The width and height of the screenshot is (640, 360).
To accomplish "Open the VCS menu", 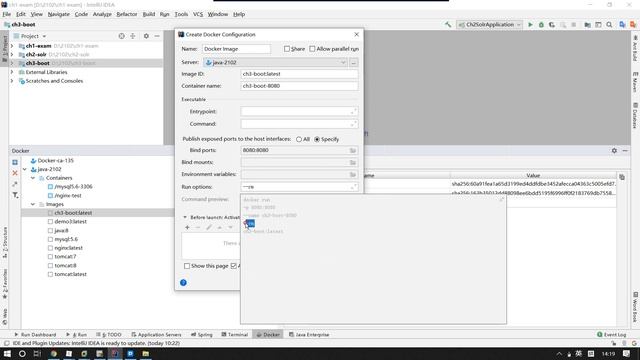I will point(198,14).
